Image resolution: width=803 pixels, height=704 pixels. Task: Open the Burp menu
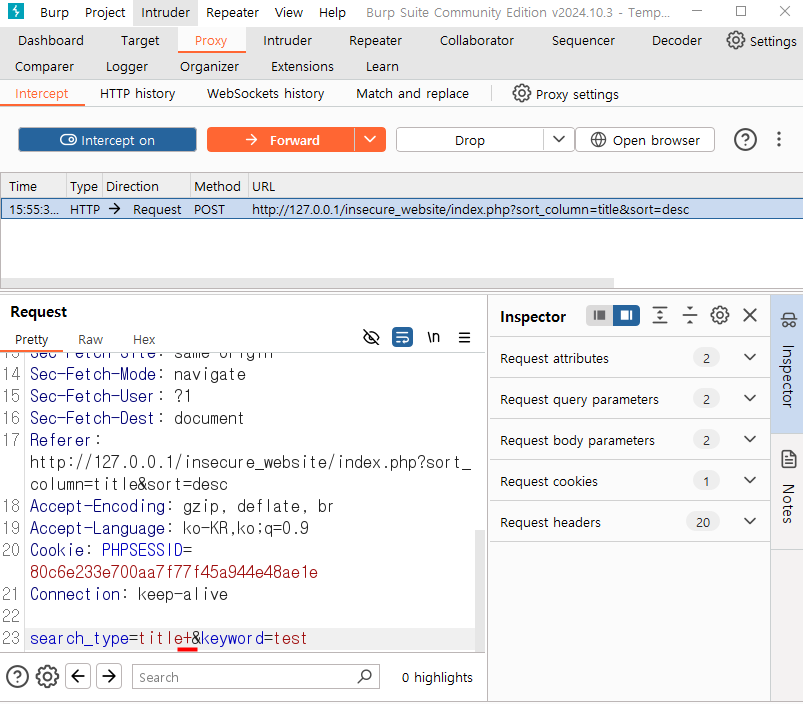click(x=54, y=13)
